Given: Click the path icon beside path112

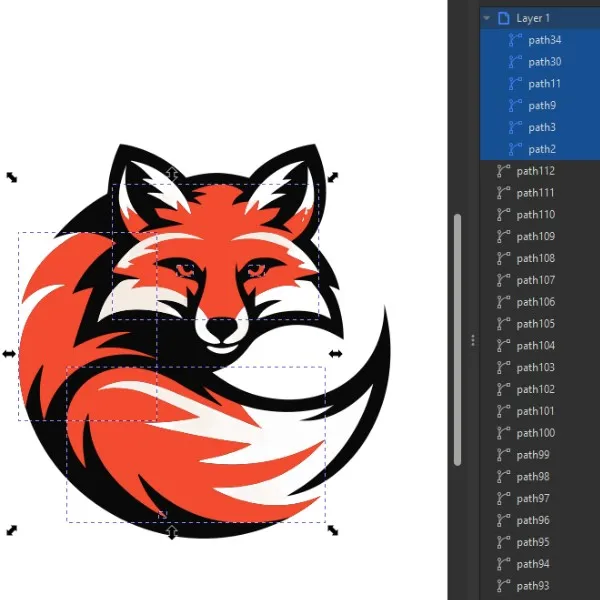Looking at the screenshot, I should coord(504,171).
